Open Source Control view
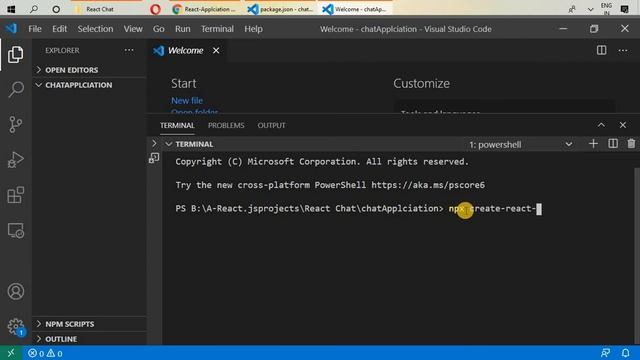Viewport: 640px width, 360px height. coord(16,124)
